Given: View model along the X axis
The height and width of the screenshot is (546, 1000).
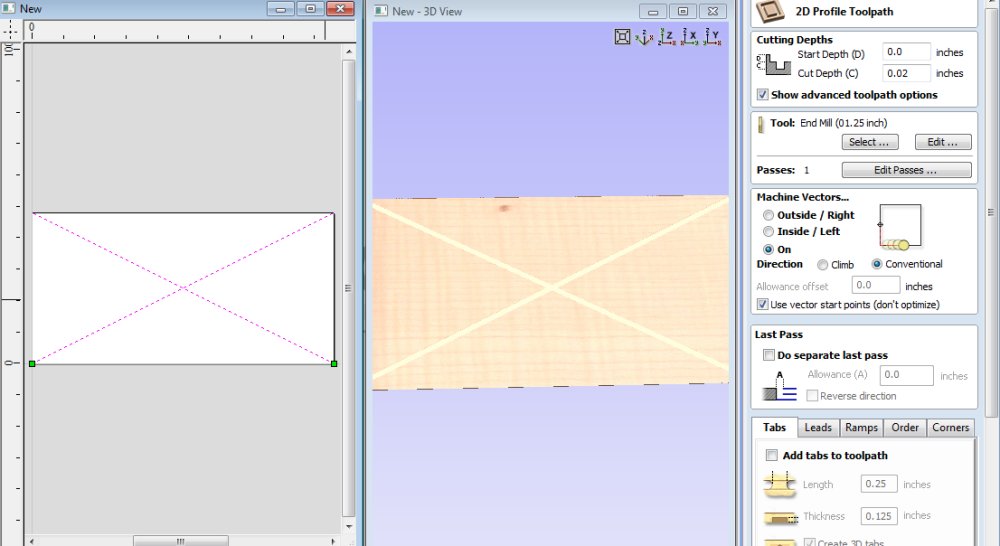Looking at the screenshot, I should pos(689,37).
